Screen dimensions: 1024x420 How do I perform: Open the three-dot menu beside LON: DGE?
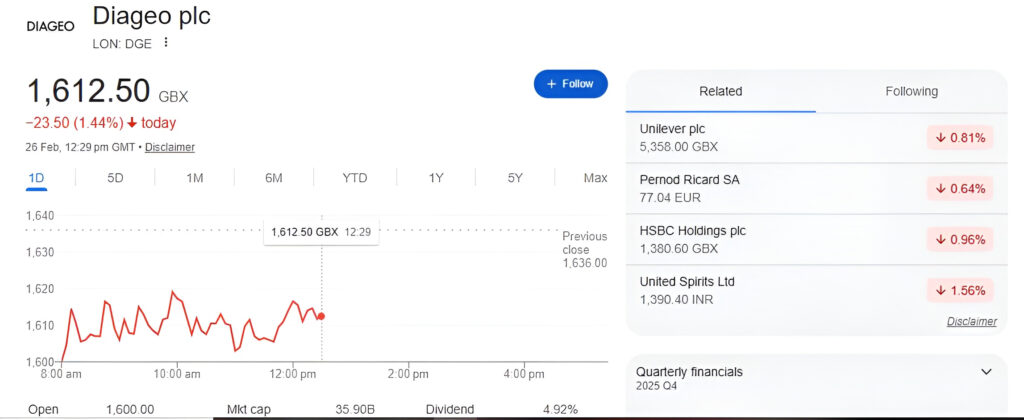(x=166, y=42)
